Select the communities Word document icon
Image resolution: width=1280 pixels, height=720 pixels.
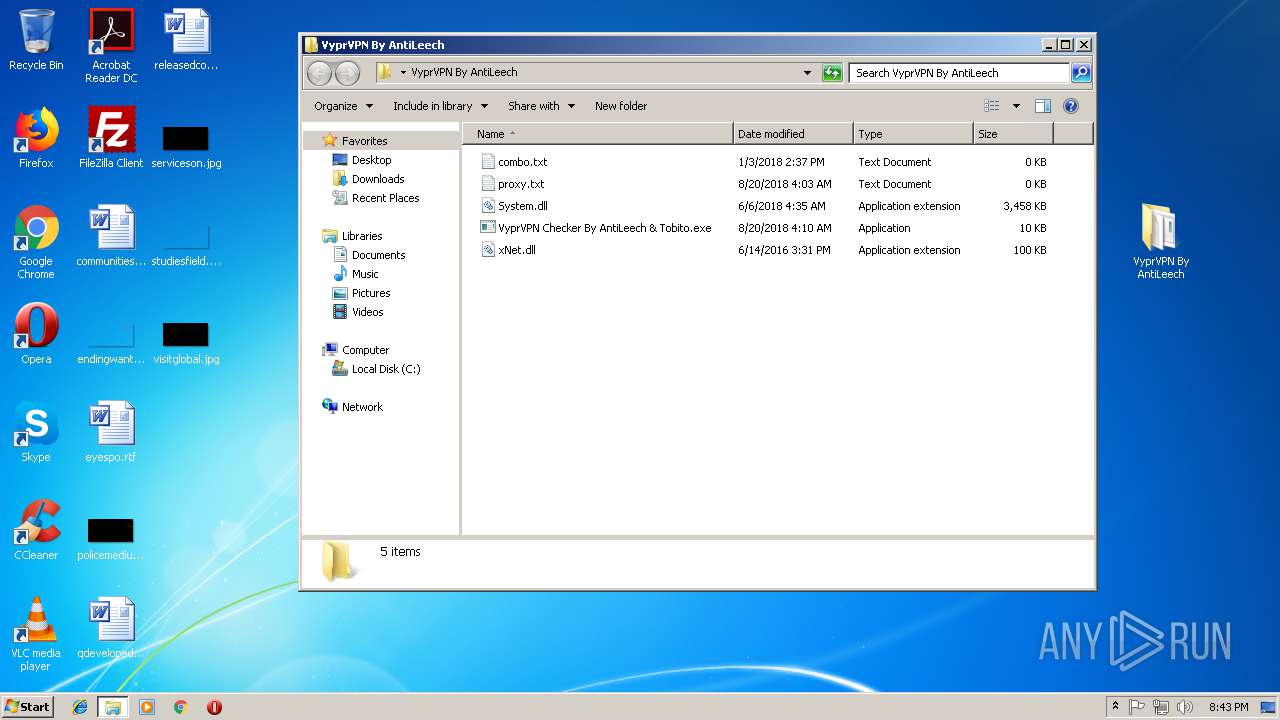pos(111,236)
